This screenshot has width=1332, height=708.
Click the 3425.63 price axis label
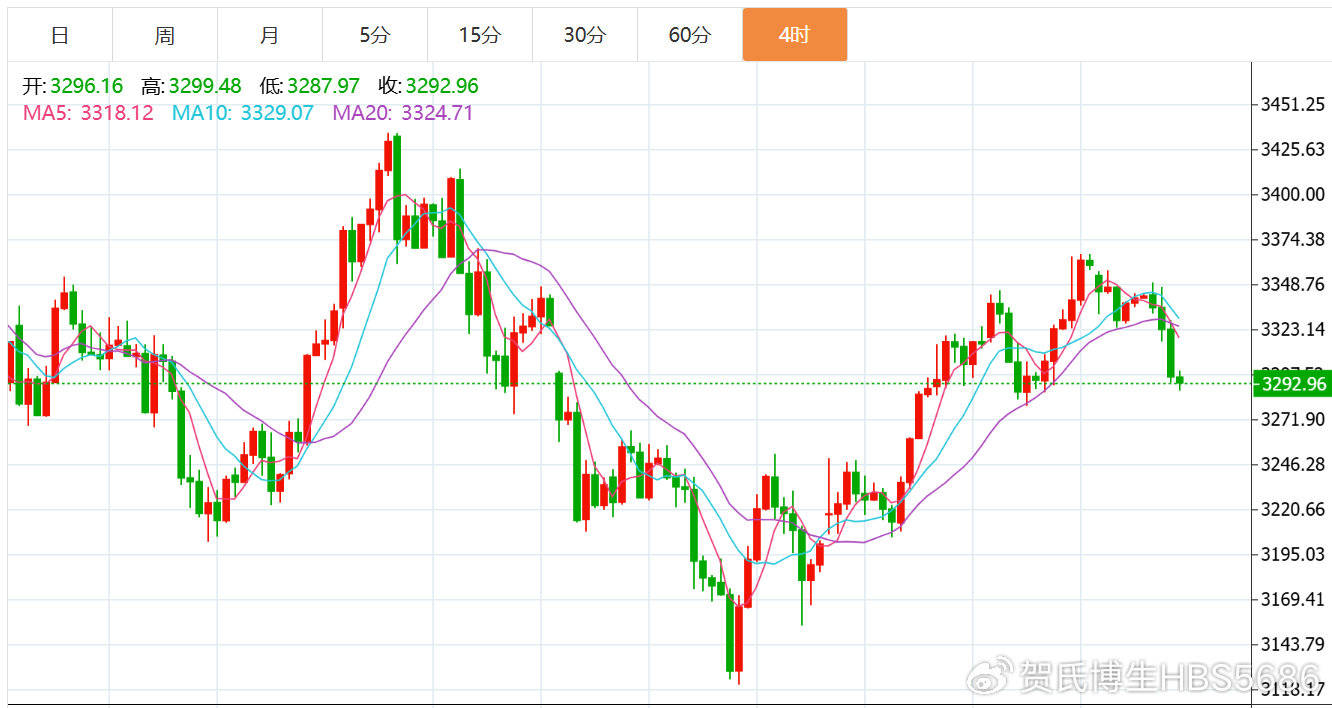(1293, 150)
